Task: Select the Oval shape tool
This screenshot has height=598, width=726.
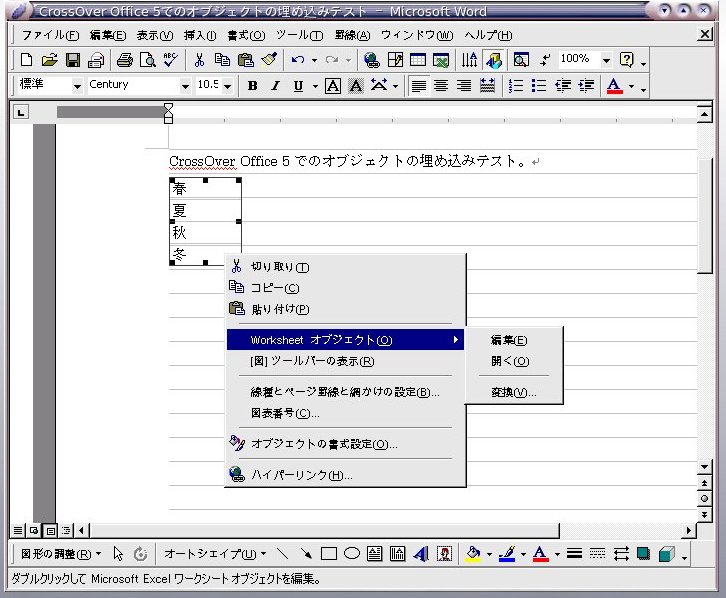Action: [x=352, y=554]
